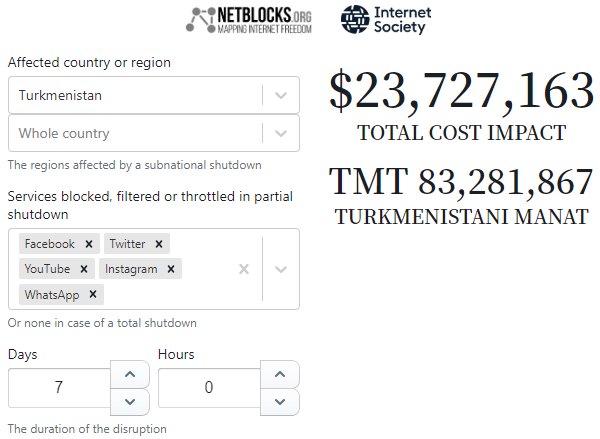Decrease the Hours value

coord(280,402)
